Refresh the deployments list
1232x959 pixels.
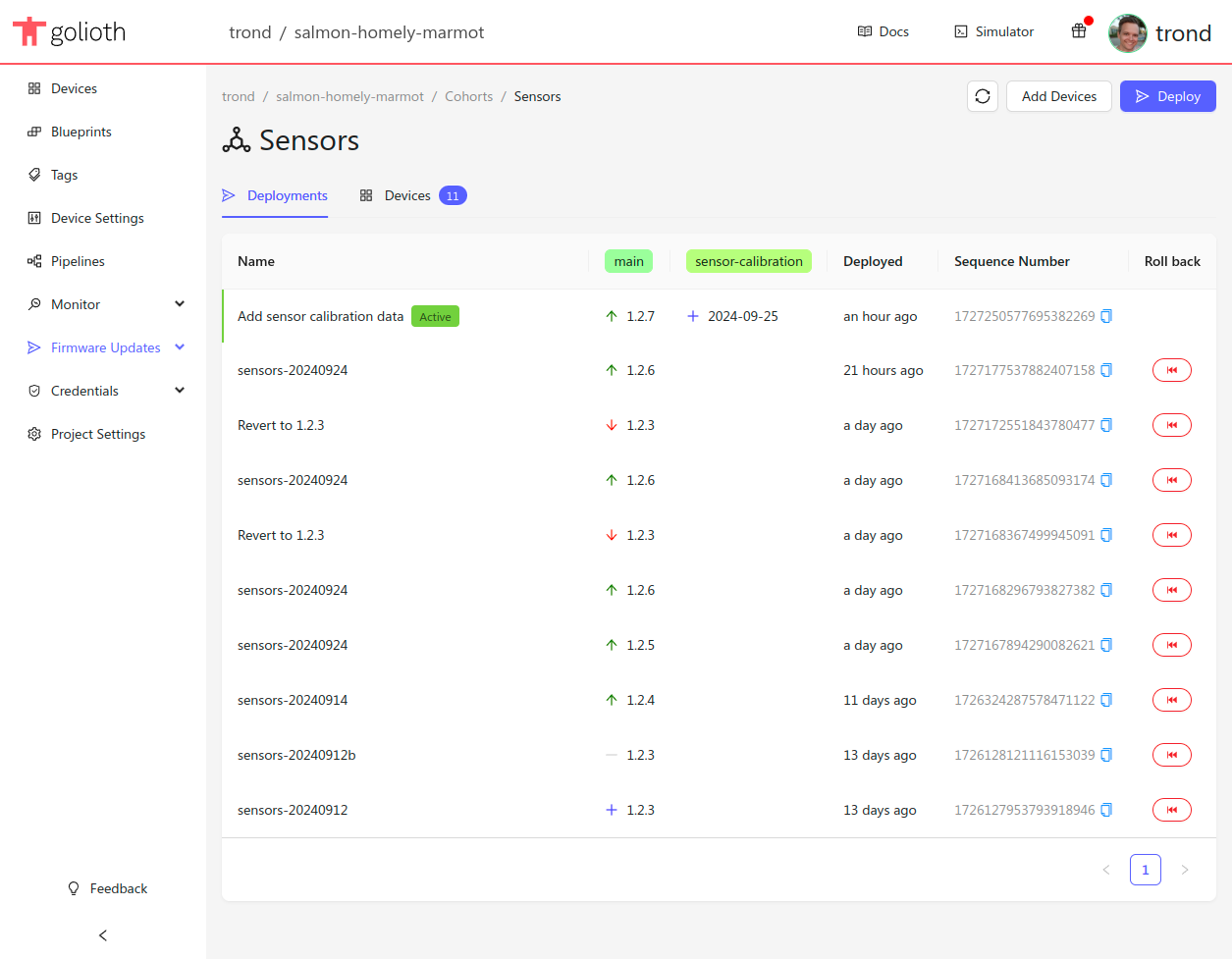(x=983, y=96)
